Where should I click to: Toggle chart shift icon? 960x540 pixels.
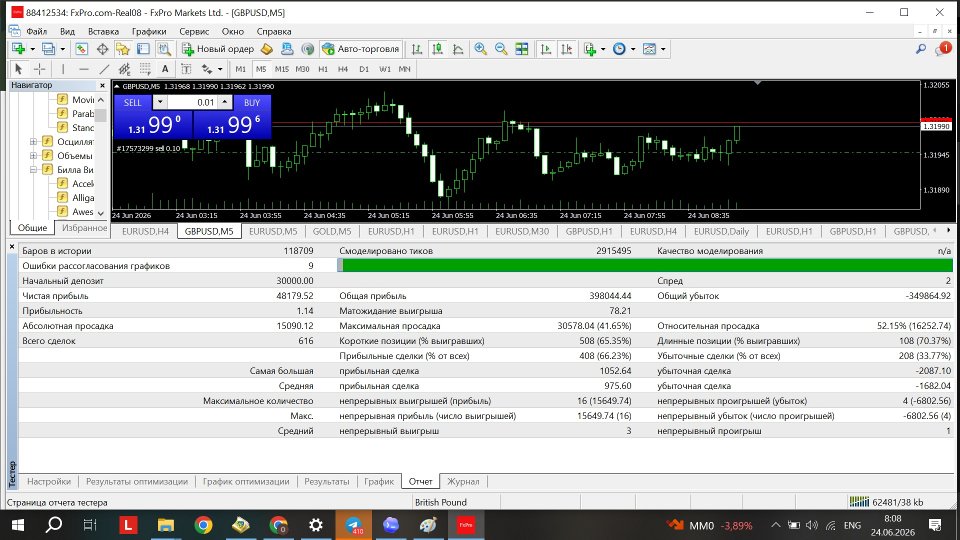(x=566, y=49)
